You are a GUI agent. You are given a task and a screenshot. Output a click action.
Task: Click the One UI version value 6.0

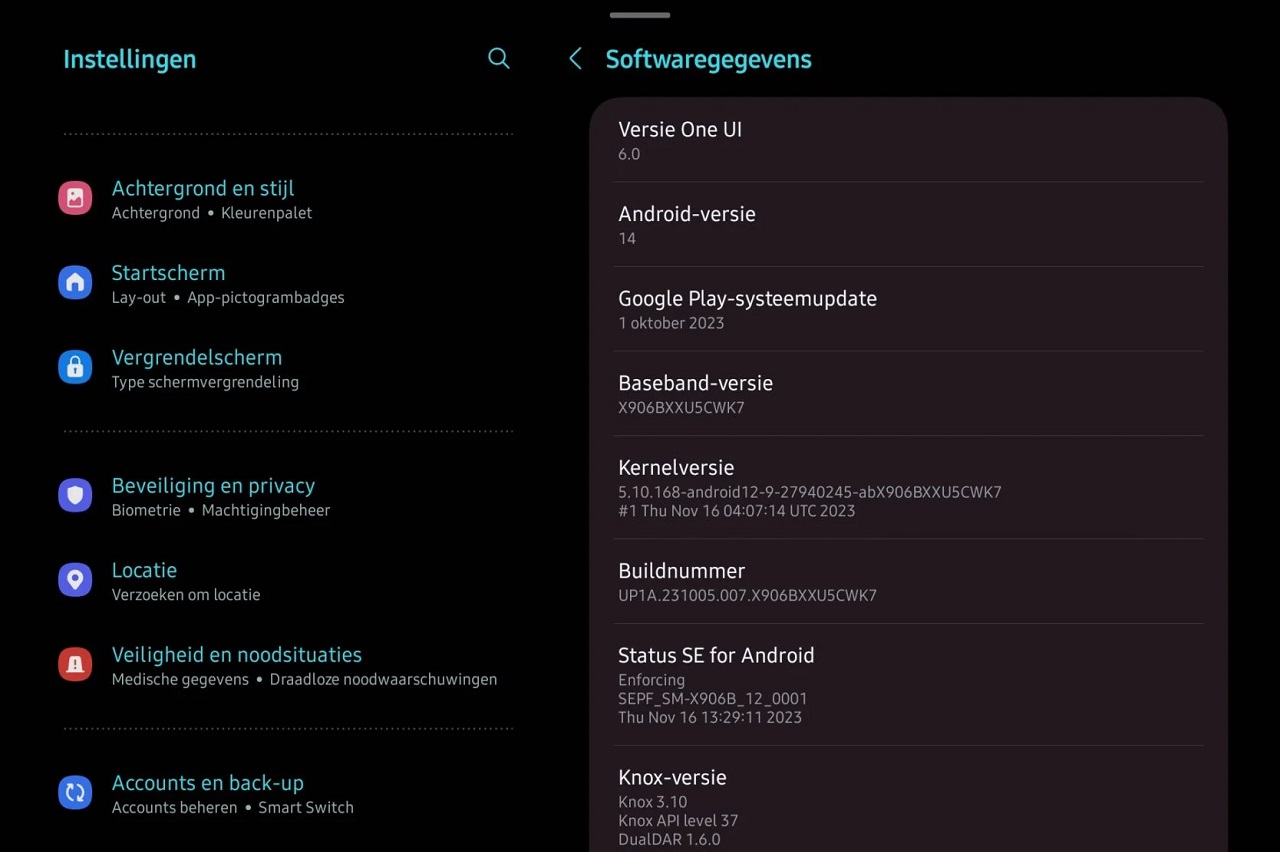tap(629, 154)
